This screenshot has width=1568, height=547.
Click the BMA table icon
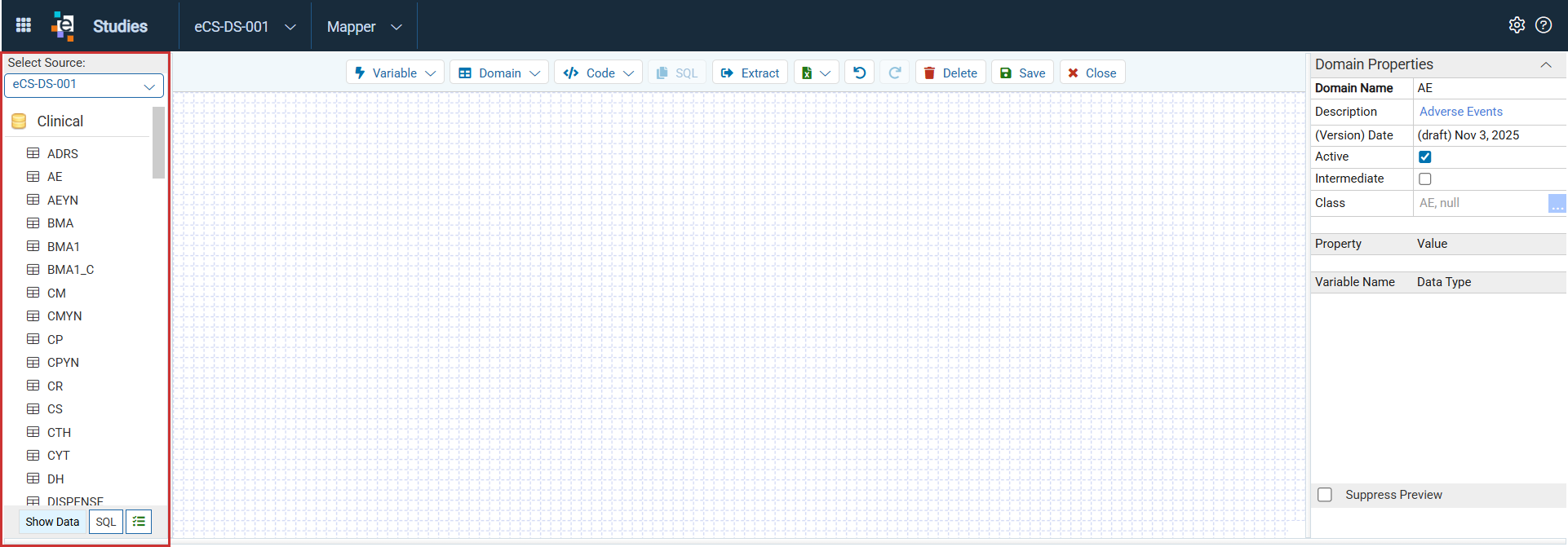(x=33, y=223)
